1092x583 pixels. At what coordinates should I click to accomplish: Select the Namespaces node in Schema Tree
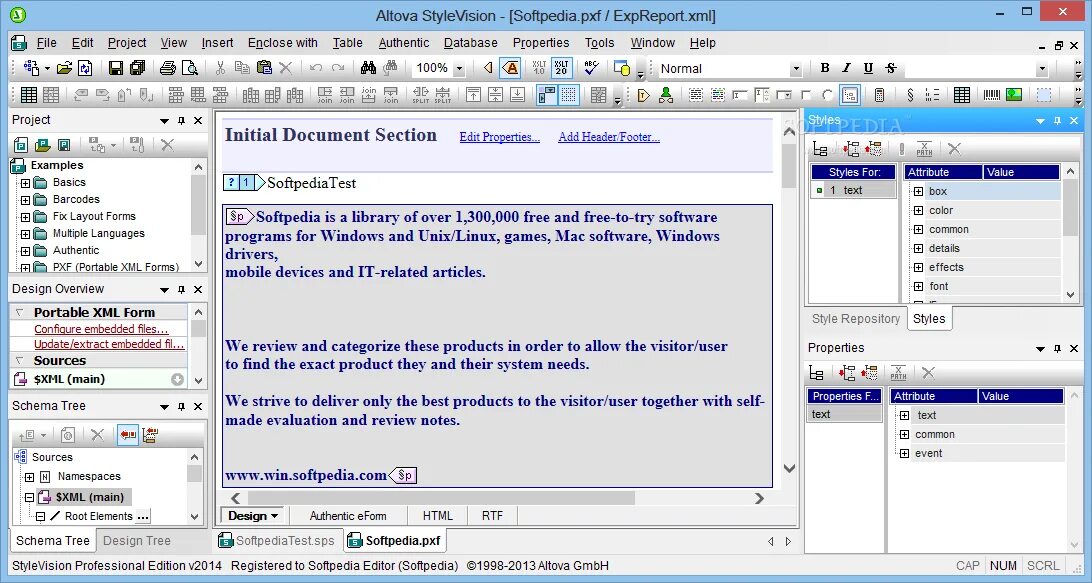(89, 476)
